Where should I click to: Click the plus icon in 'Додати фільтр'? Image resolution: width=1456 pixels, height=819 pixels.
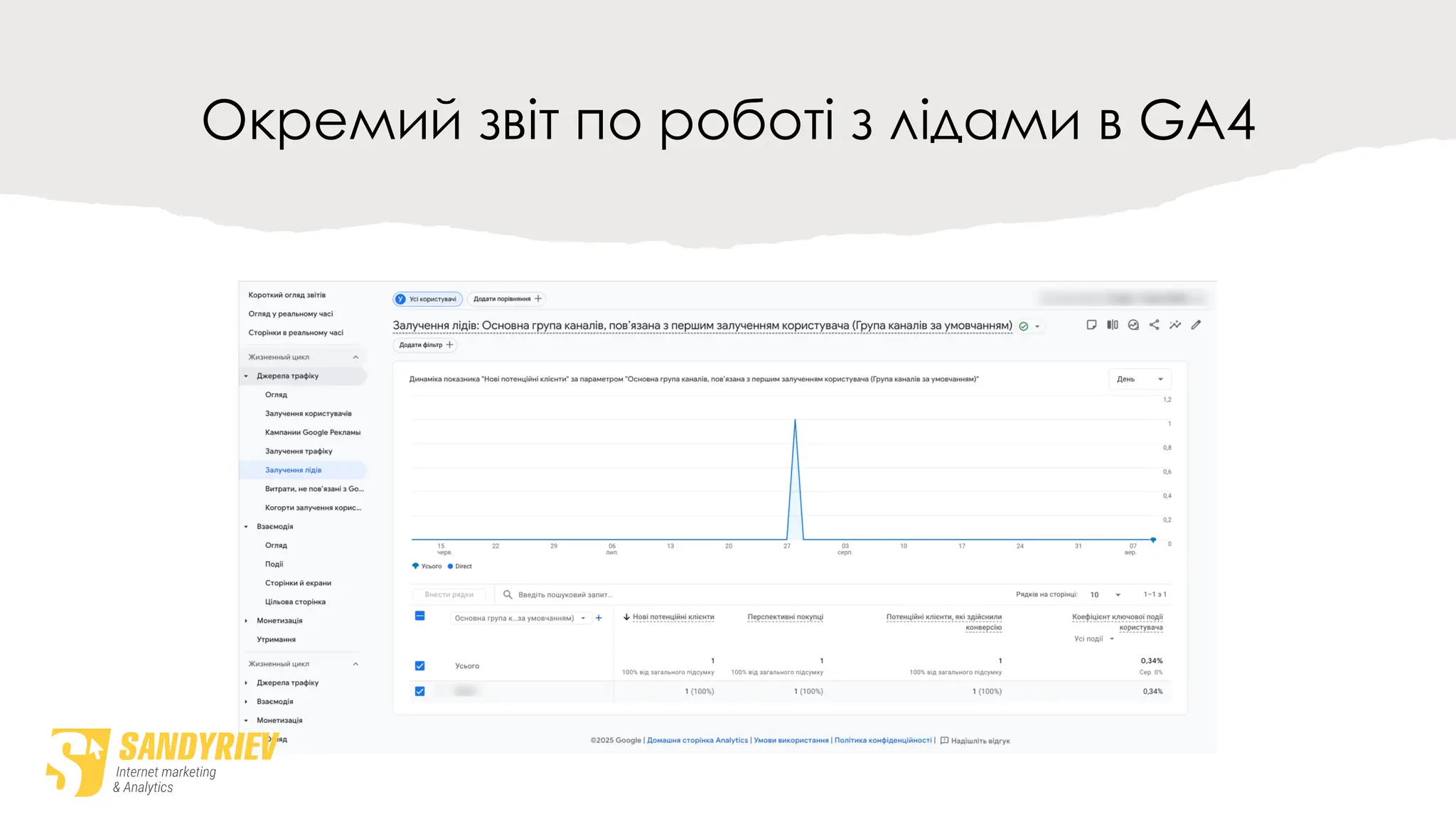pyautogui.click(x=449, y=345)
